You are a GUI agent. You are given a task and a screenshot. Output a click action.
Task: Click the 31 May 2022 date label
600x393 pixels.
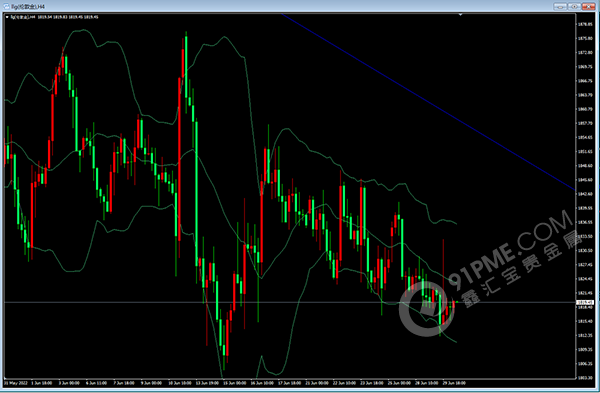coord(16,383)
